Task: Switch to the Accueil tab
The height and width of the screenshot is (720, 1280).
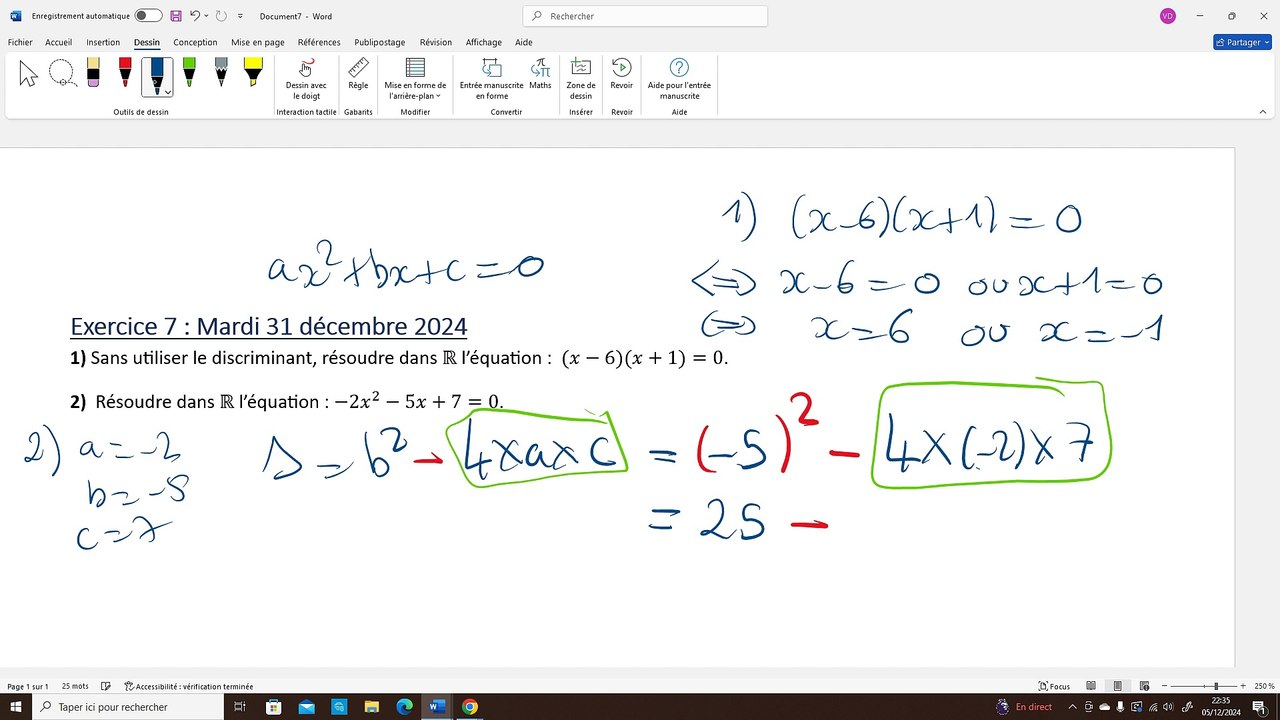Action: click(59, 42)
